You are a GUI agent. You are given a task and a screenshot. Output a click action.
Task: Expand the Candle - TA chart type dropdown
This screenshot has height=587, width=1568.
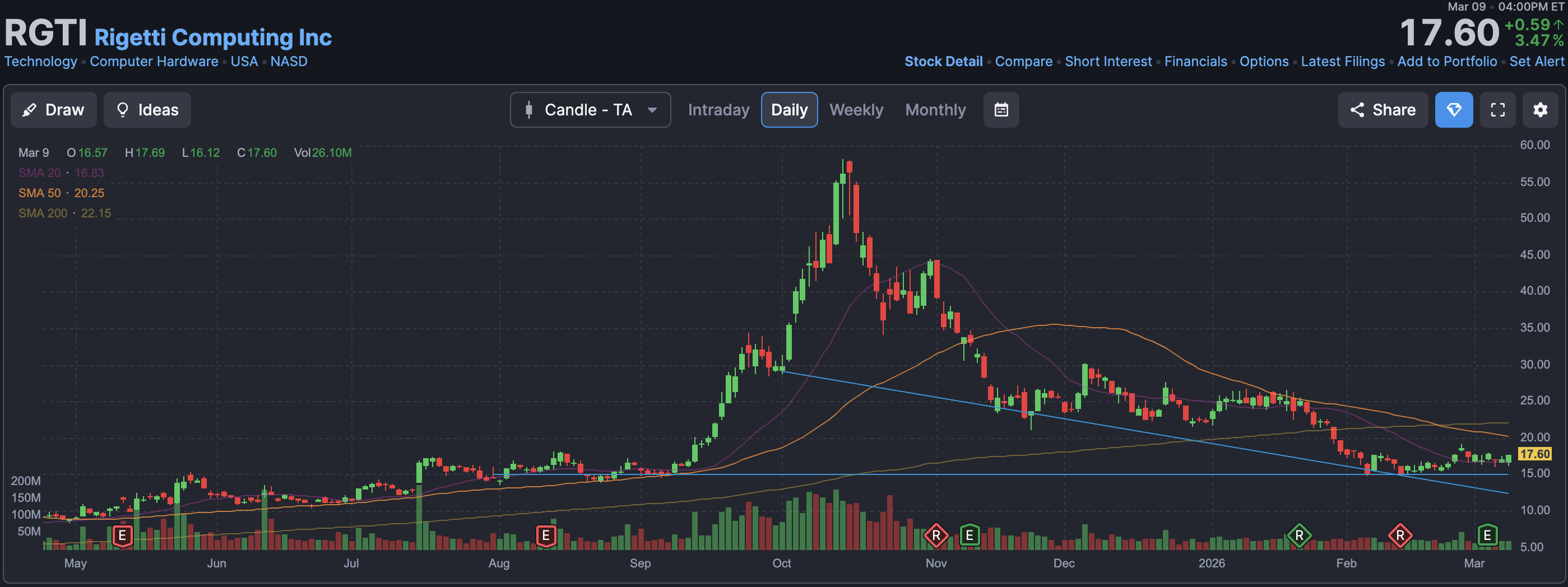pos(591,110)
